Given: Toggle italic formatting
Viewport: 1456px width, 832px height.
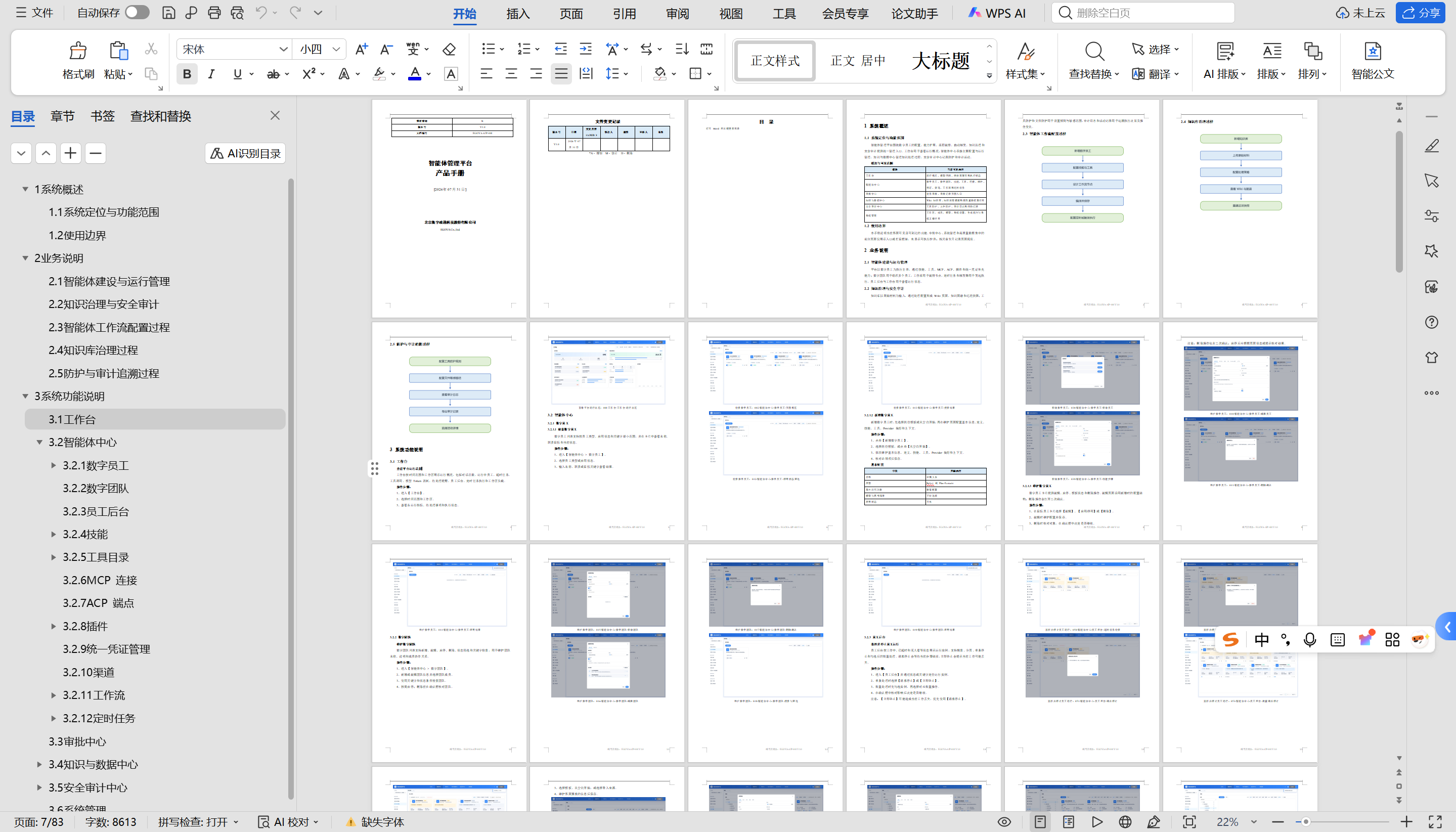Looking at the screenshot, I should point(211,74).
